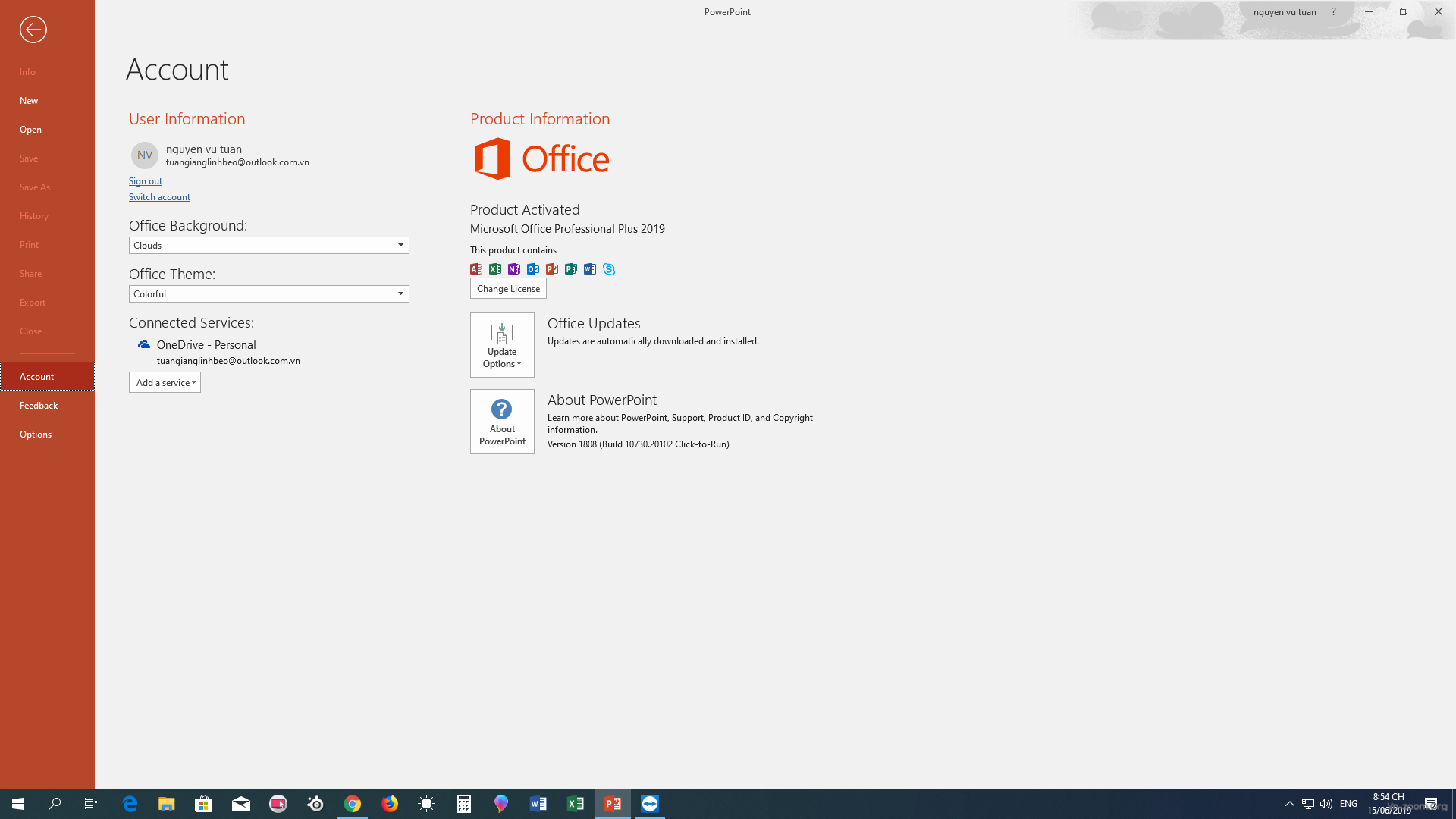Show hidden icons chevron in system tray
Screen dimensions: 1456x819
coord(1289,804)
